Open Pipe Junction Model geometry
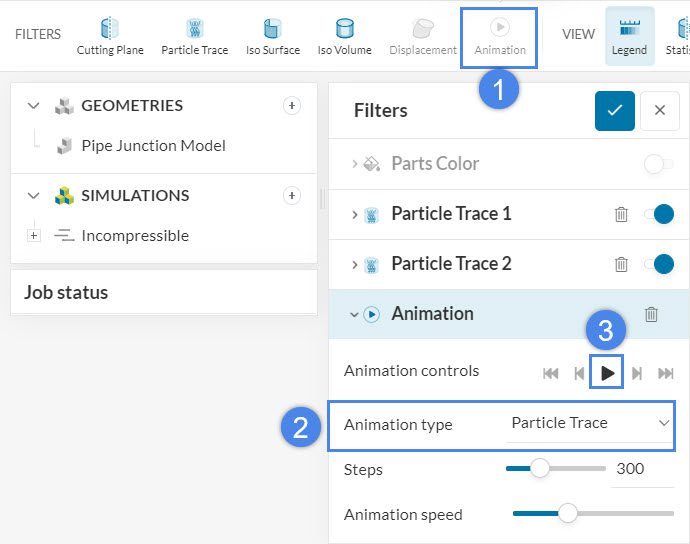Viewport: 690px width, 544px height. 153,146
